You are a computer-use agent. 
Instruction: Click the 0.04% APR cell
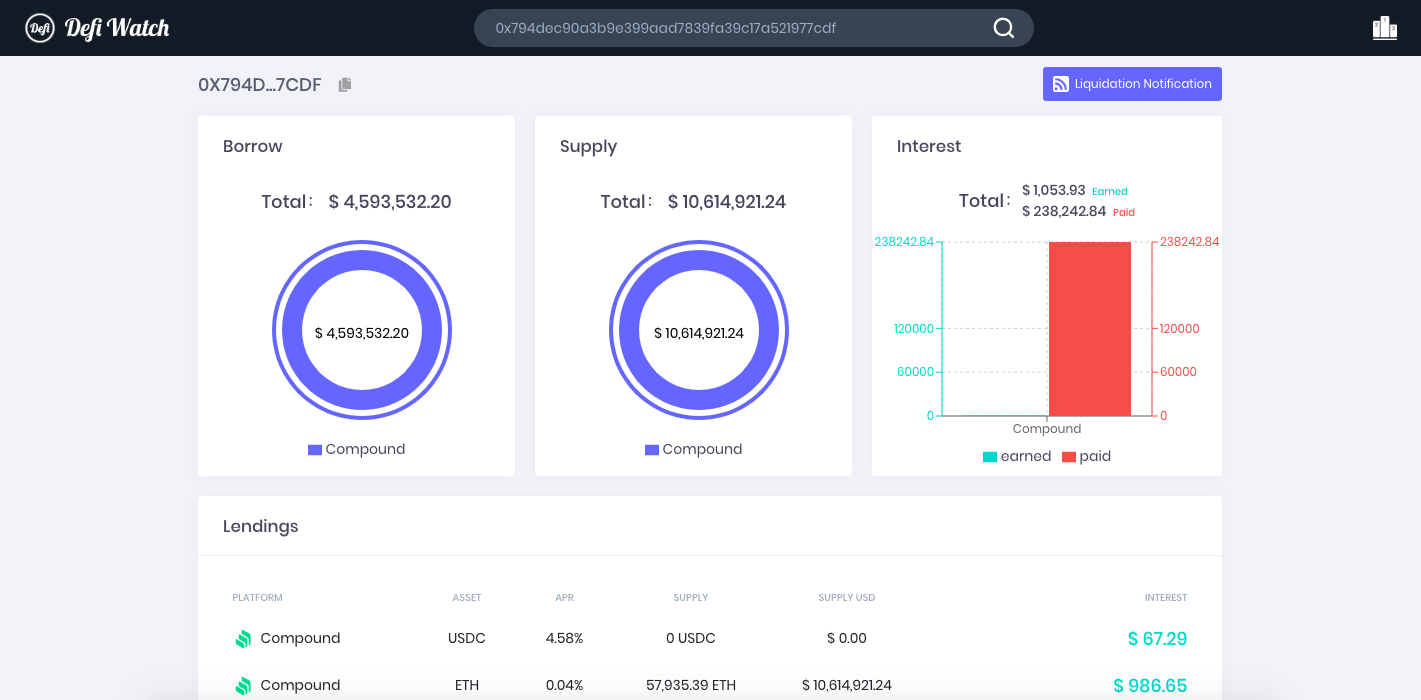pyautogui.click(x=564, y=685)
